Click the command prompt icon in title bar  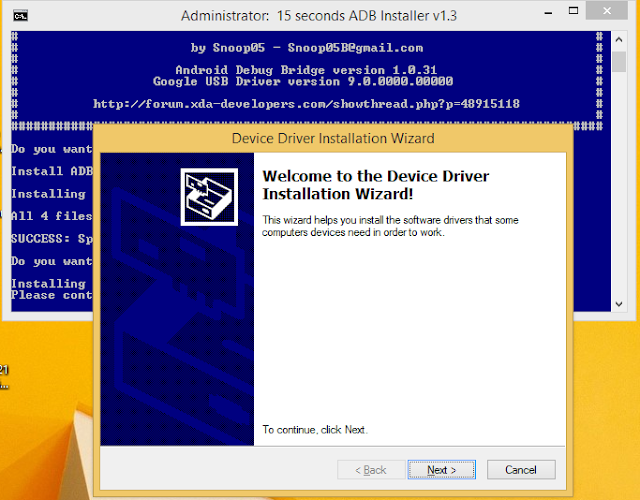tap(20, 16)
